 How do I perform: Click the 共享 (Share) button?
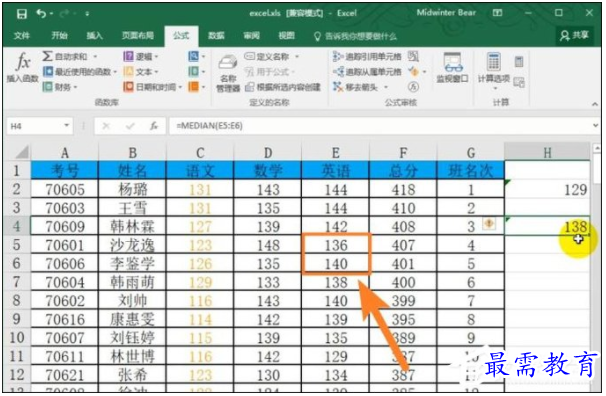point(574,36)
